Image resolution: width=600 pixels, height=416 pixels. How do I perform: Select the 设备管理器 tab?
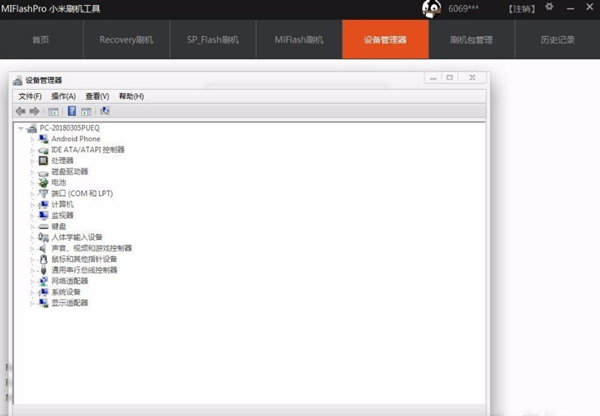pyautogui.click(x=385, y=39)
